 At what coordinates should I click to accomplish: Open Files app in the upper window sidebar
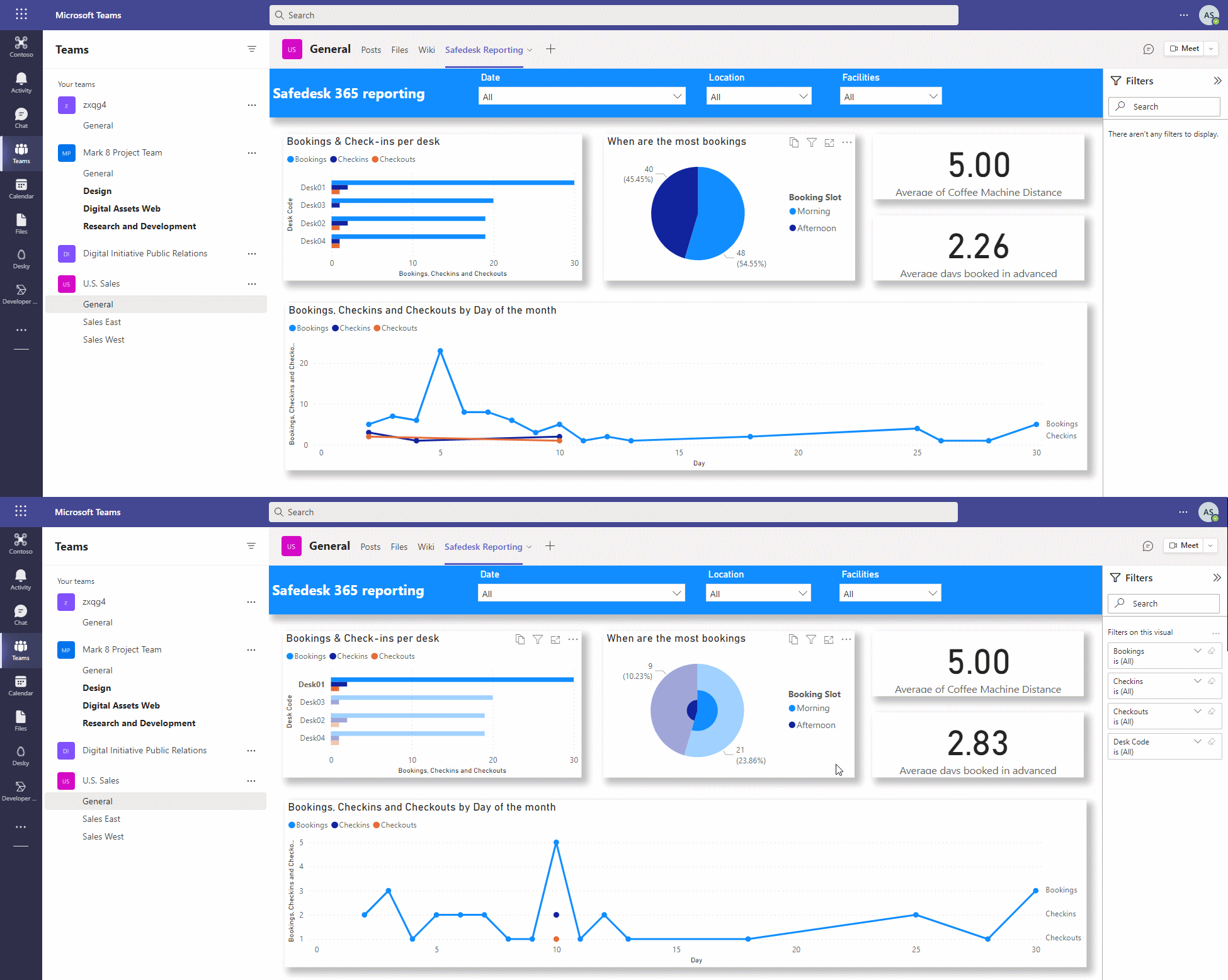point(21,224)
